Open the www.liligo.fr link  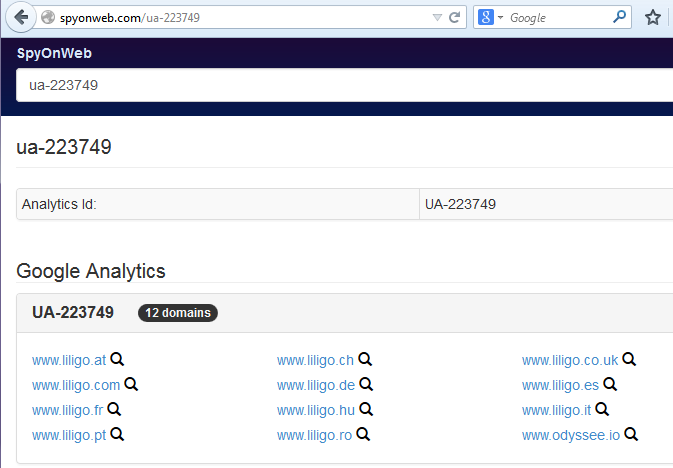[x=67, y=410]
